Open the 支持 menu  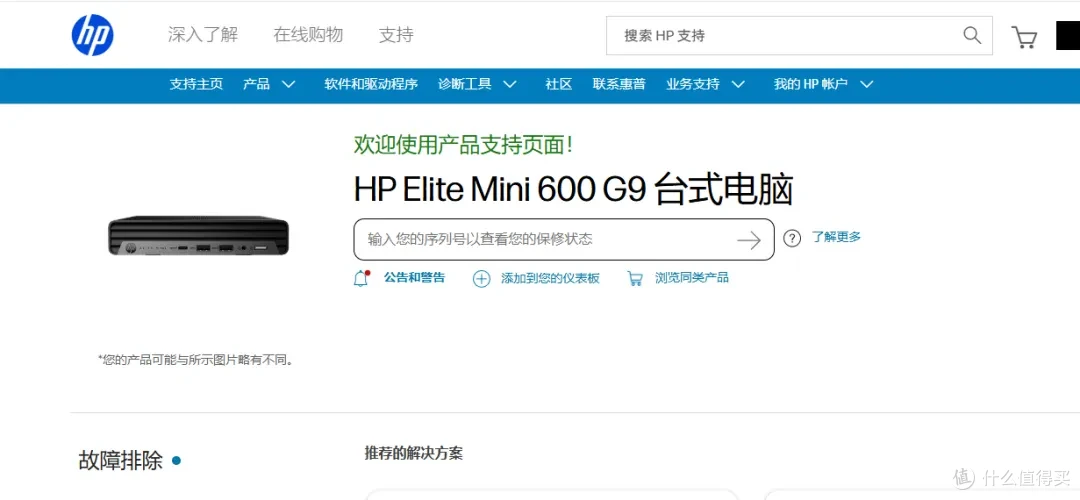(396, 35)
